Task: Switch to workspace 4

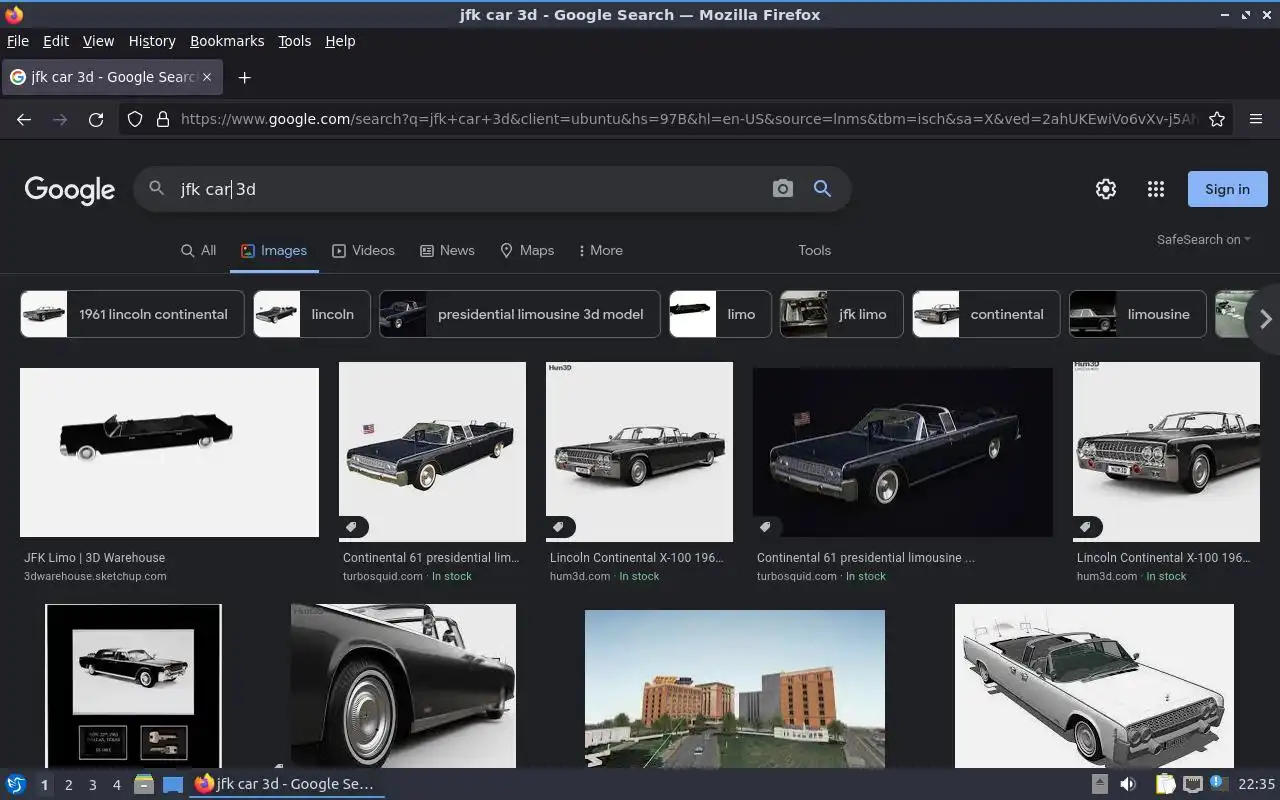Action: tap(116, 785)
